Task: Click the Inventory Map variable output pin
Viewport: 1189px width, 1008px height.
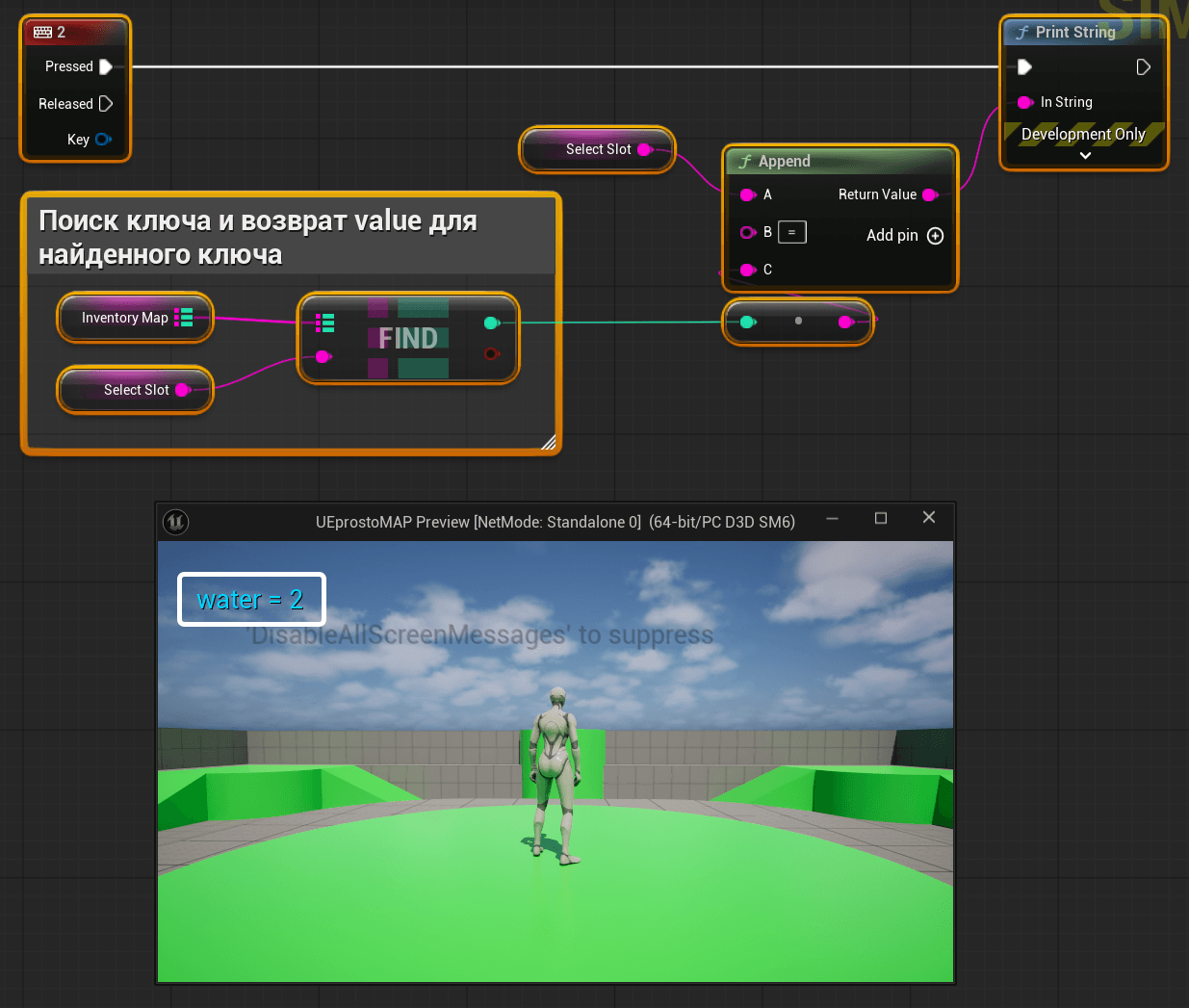Action: pyautogui.click(x=184, y=318)
